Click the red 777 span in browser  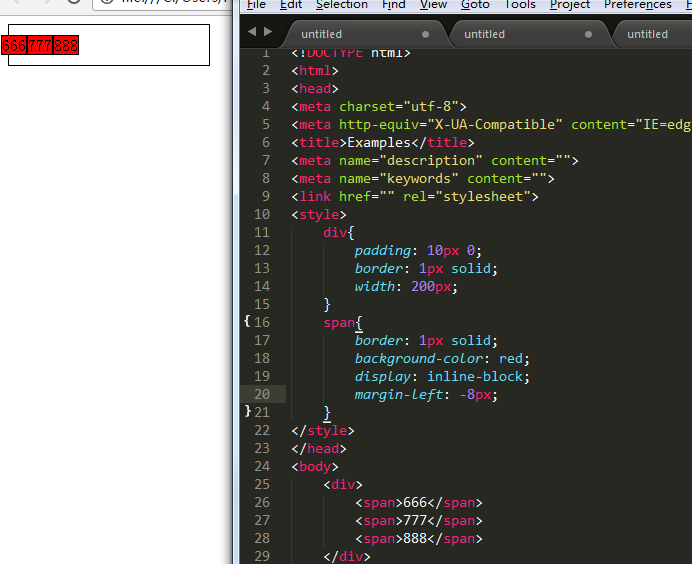click(40, 45)
